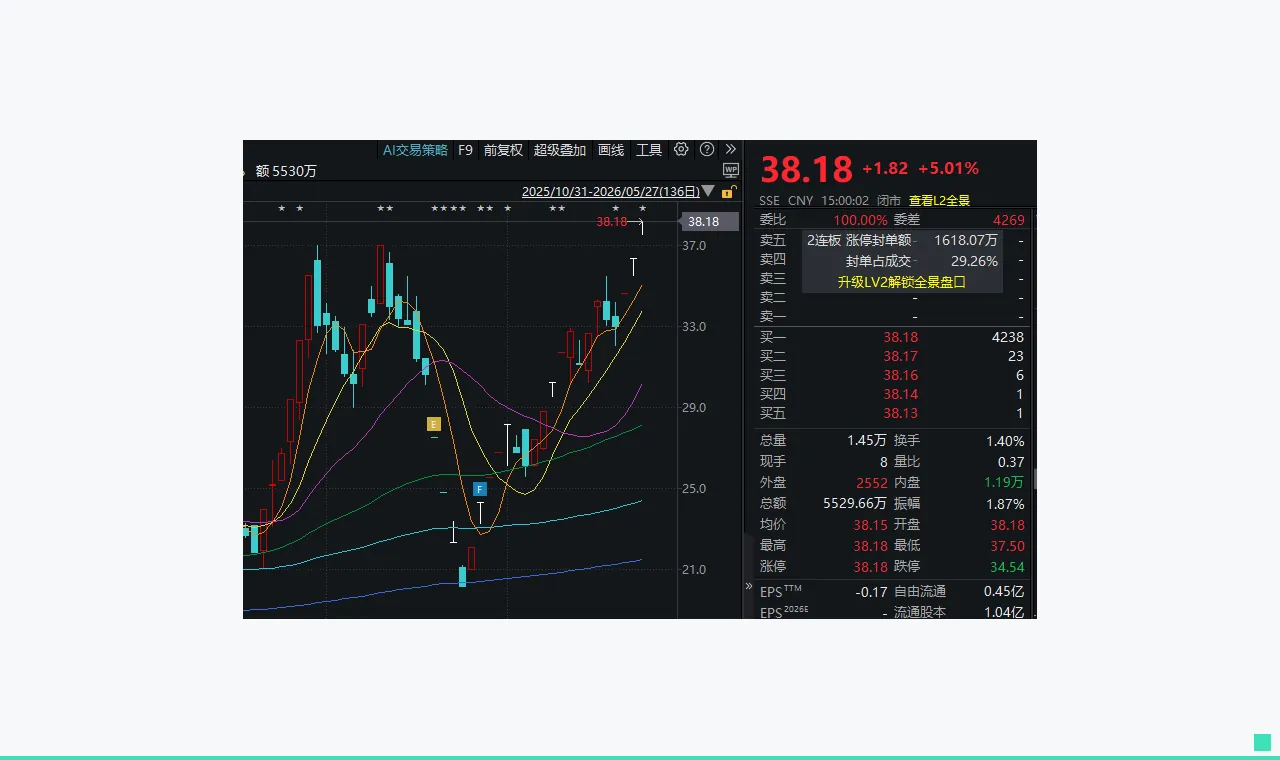The width and height of the screenshot is (1280, 760).
Task: Click 查看L2全景 link
Action: point(939,201)
